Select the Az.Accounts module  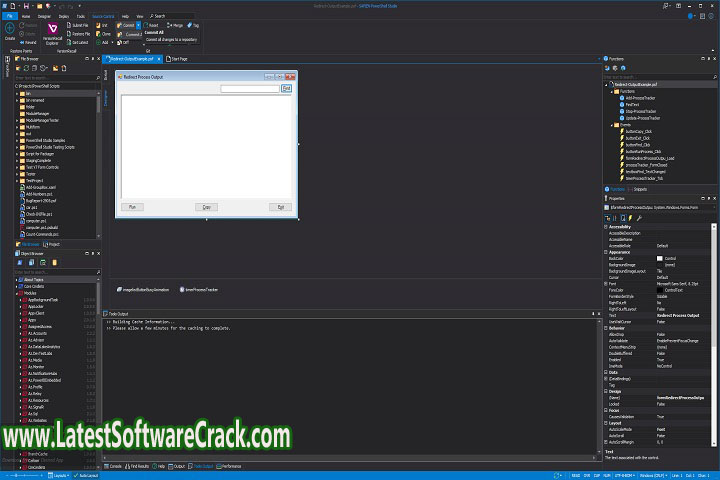[x=37, y=333]
